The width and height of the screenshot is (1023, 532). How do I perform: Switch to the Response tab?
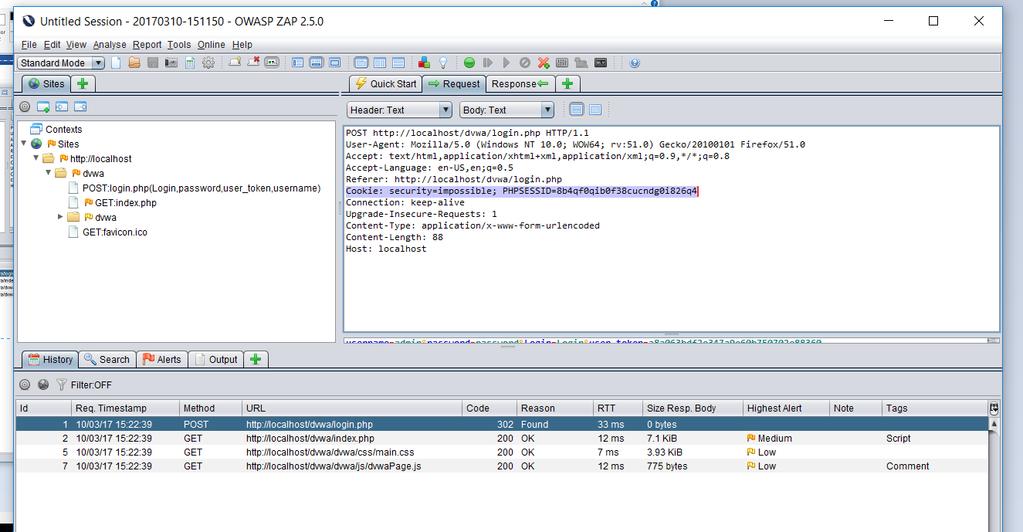pyautogui.click(x=520, y=84)
